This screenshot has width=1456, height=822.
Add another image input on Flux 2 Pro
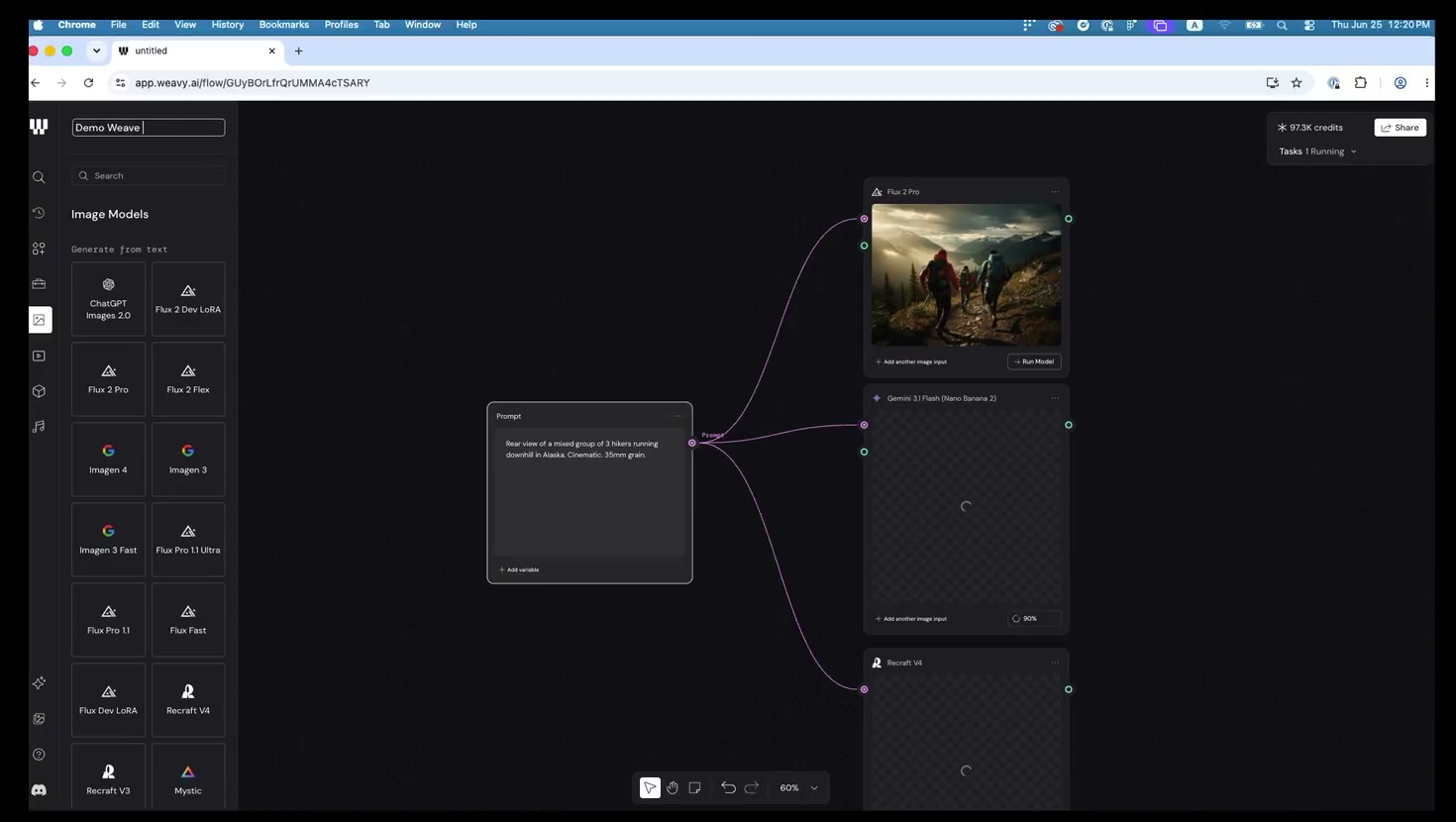[x=911, y=361]
